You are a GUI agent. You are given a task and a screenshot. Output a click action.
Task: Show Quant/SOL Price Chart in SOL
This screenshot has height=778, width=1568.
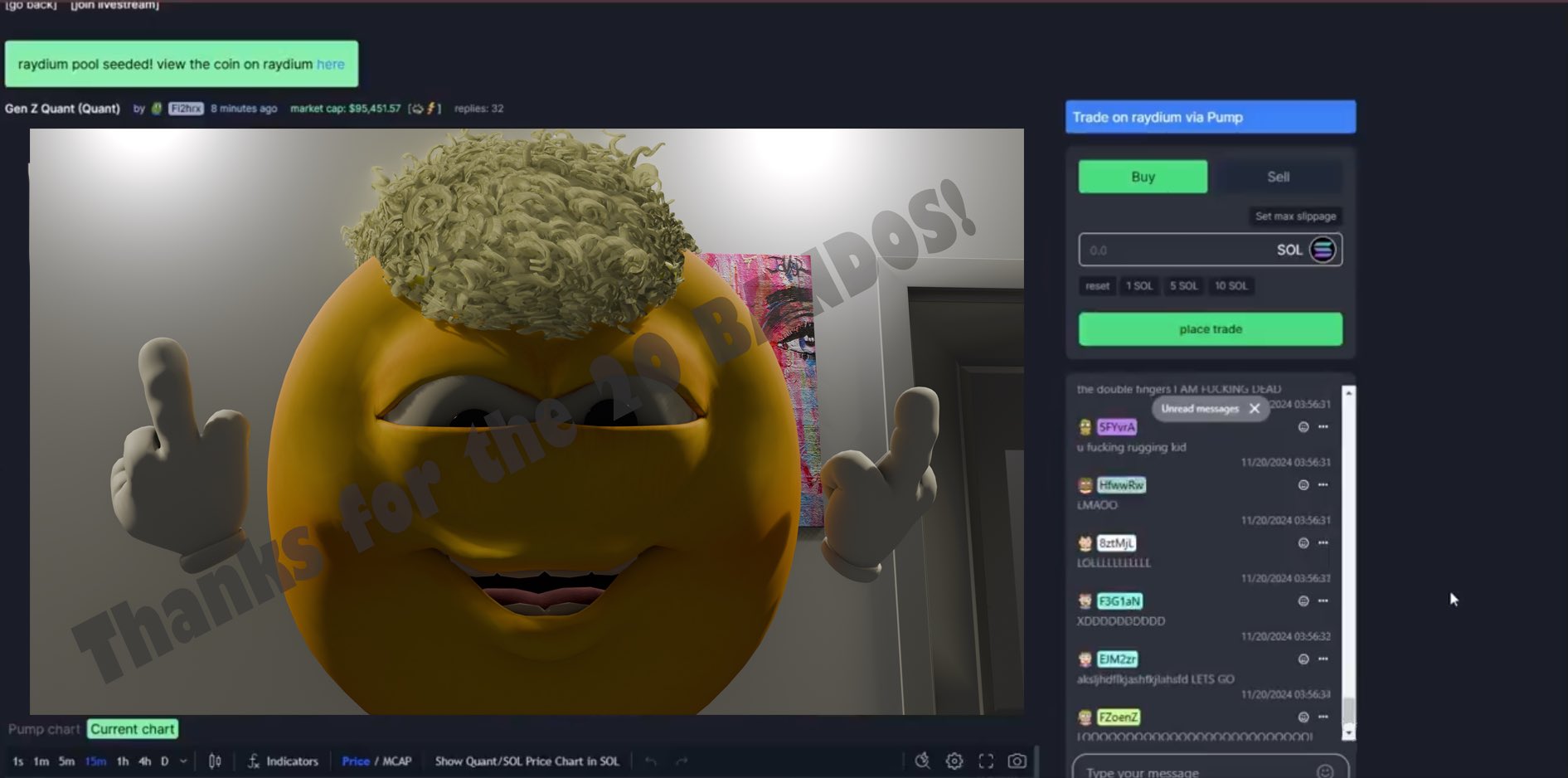pos(527,761)
